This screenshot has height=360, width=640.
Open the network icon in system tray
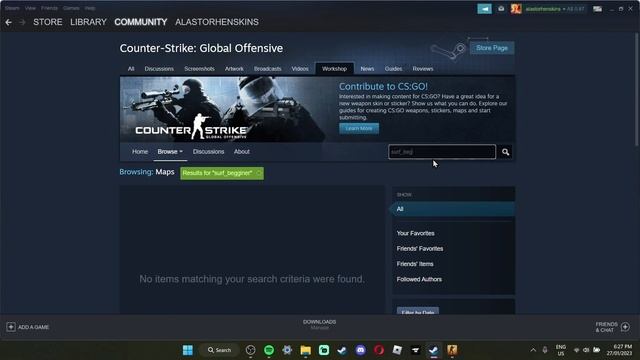[576, 350]
